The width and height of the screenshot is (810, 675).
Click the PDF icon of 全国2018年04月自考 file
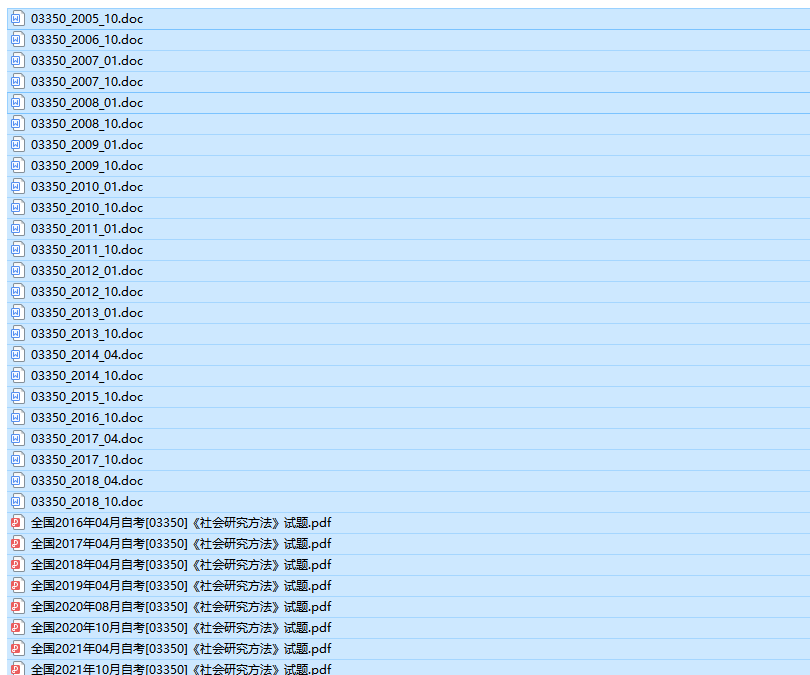click(x=18, y=564)
